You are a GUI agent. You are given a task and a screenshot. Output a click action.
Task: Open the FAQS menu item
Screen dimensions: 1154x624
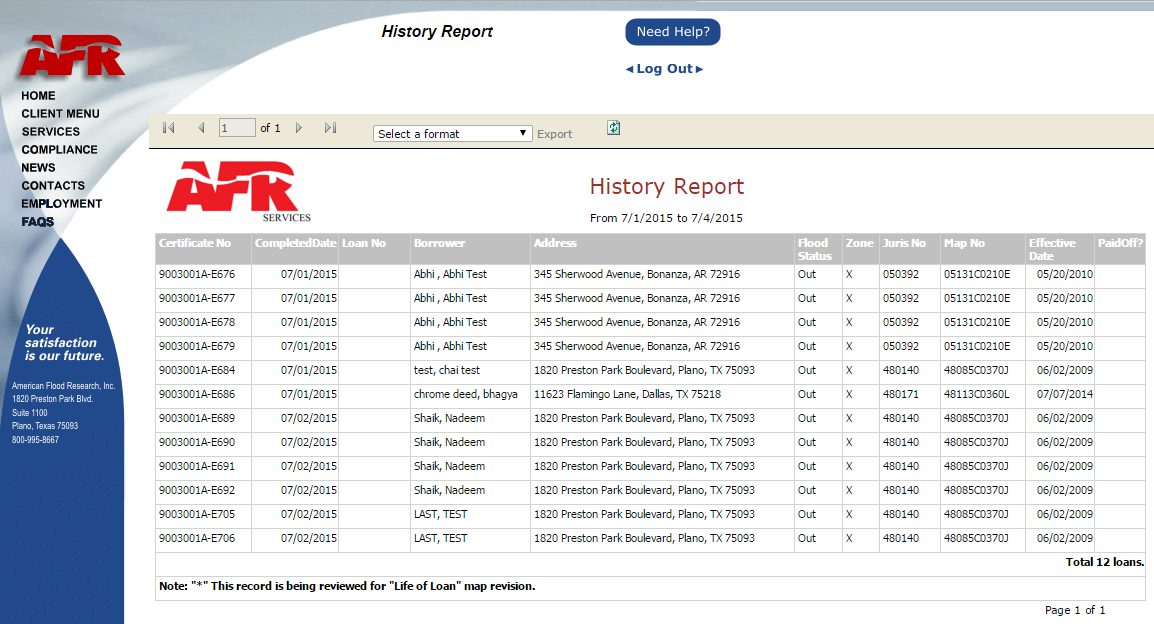[38, 221]
